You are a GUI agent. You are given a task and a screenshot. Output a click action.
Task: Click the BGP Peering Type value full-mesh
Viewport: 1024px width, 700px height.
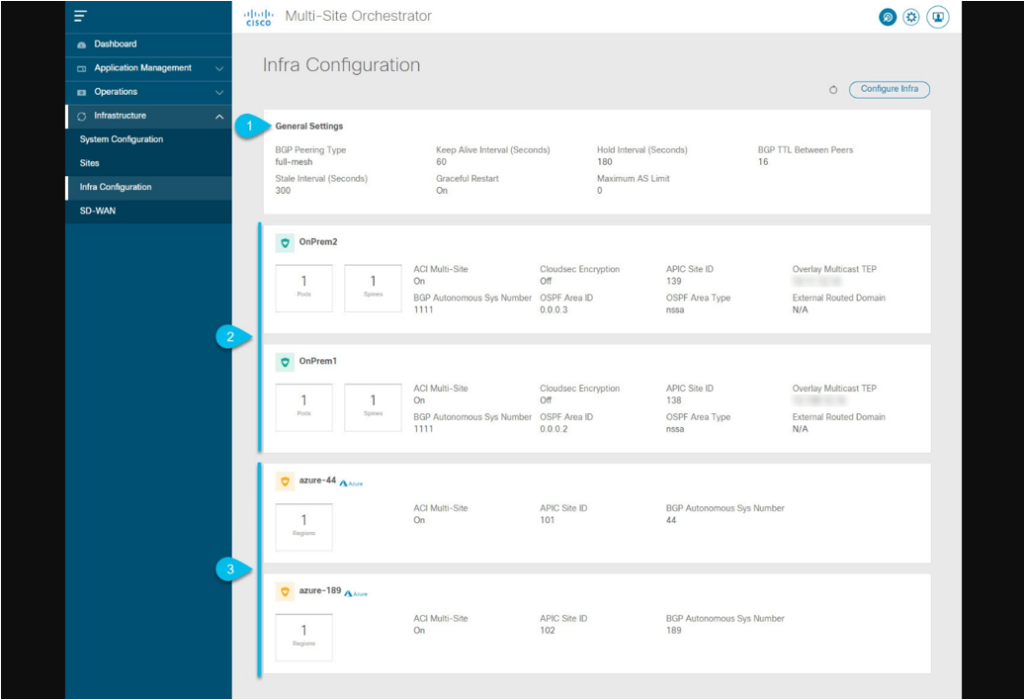tap(294, 162)
